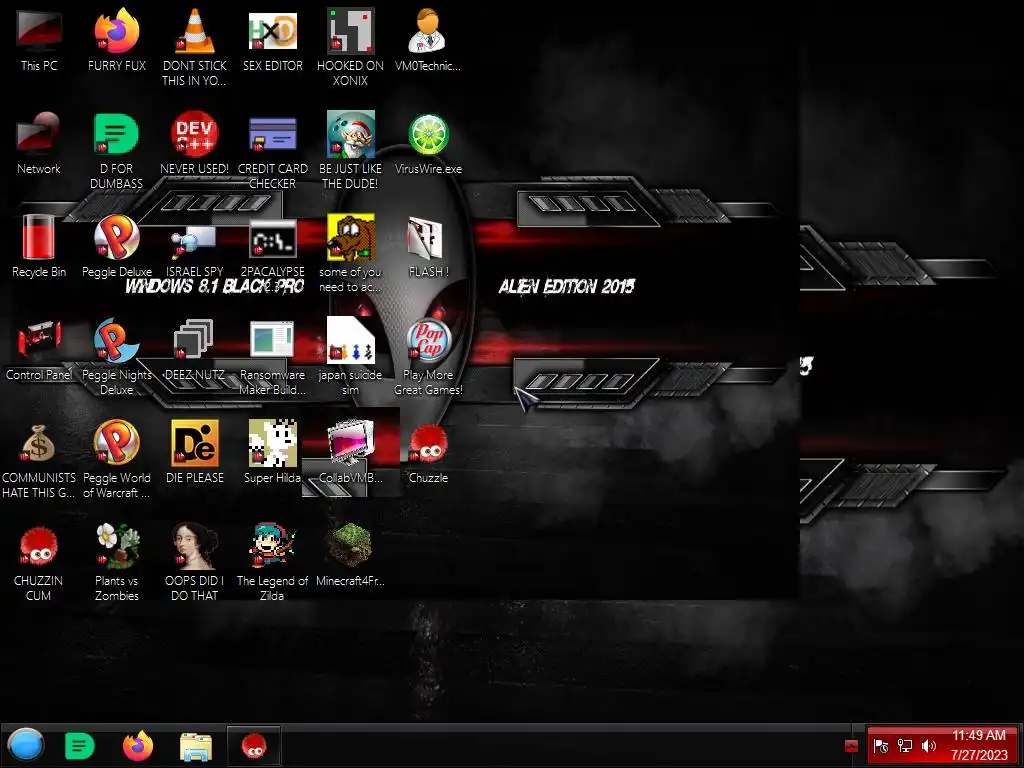Open the network status tray icon
1024x768 pixels.
coord(905,746)
